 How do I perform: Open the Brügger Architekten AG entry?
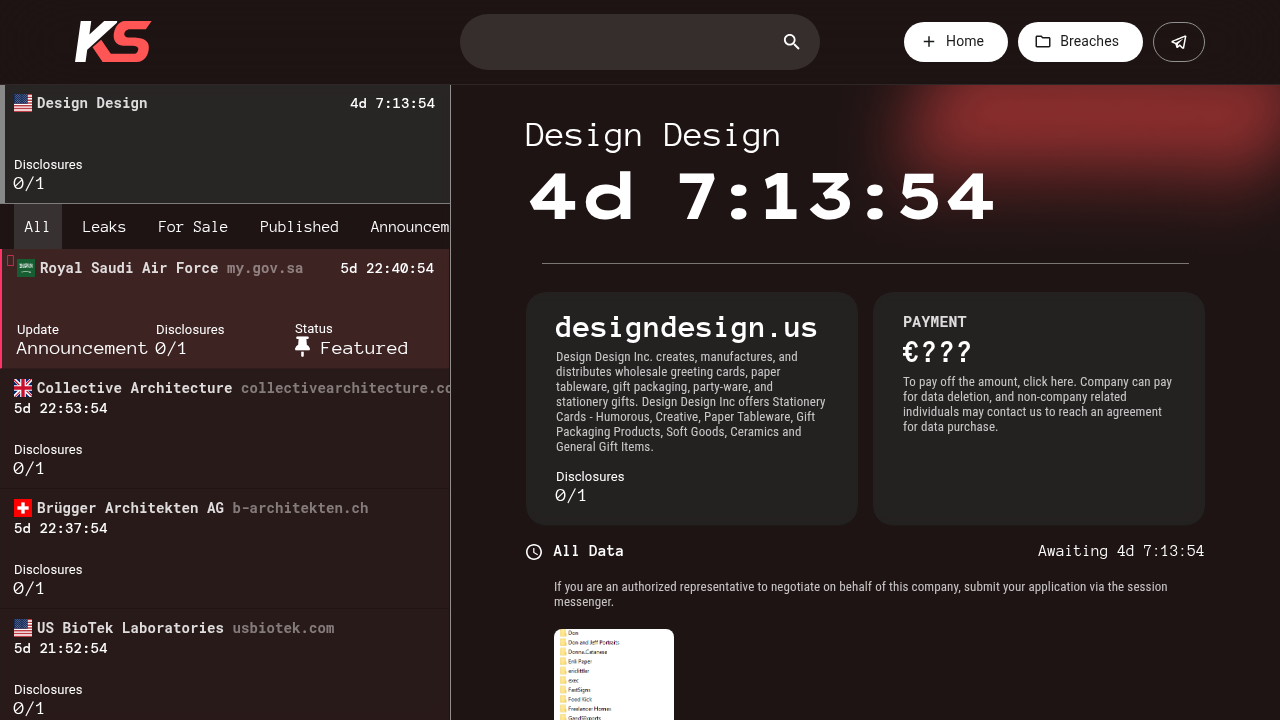point(226,549)
